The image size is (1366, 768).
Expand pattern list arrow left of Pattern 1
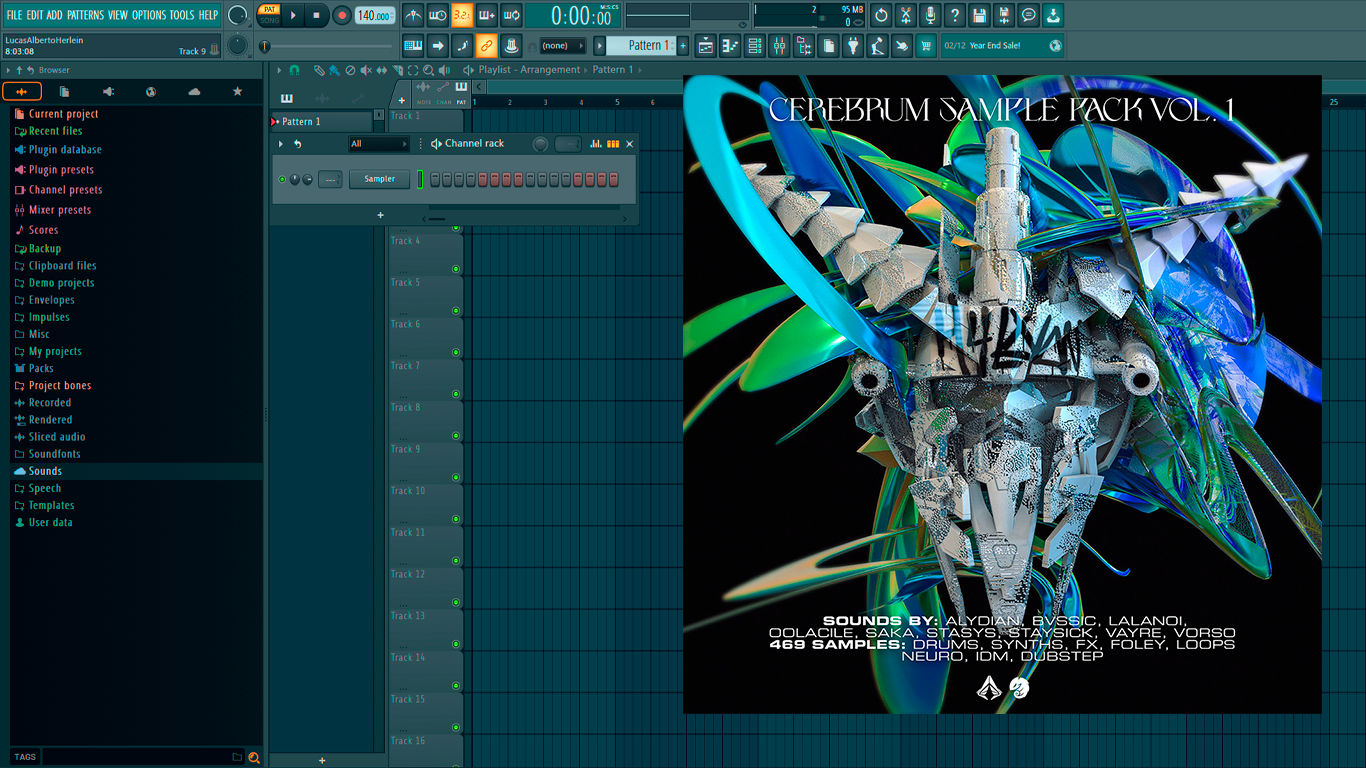pyautogui.click(x=600, y=45)
